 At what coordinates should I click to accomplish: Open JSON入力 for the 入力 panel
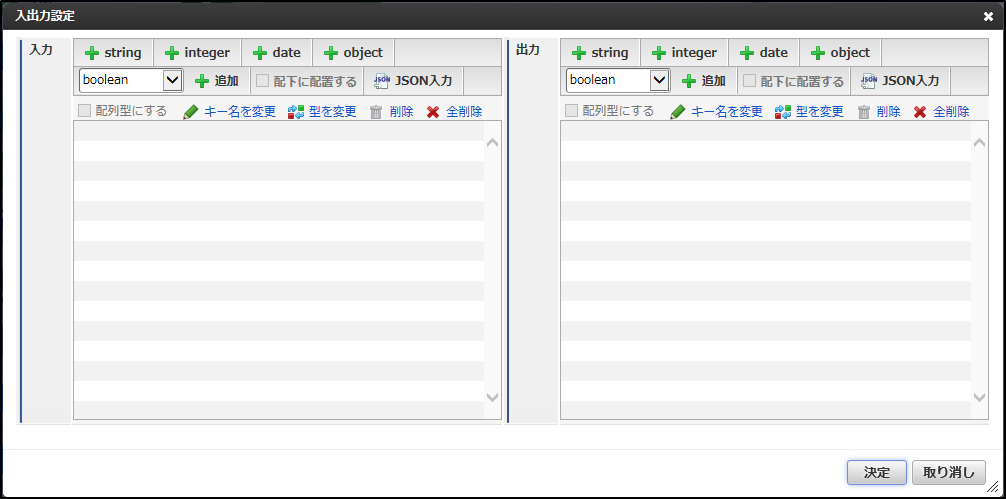click(x=413, y=81)
